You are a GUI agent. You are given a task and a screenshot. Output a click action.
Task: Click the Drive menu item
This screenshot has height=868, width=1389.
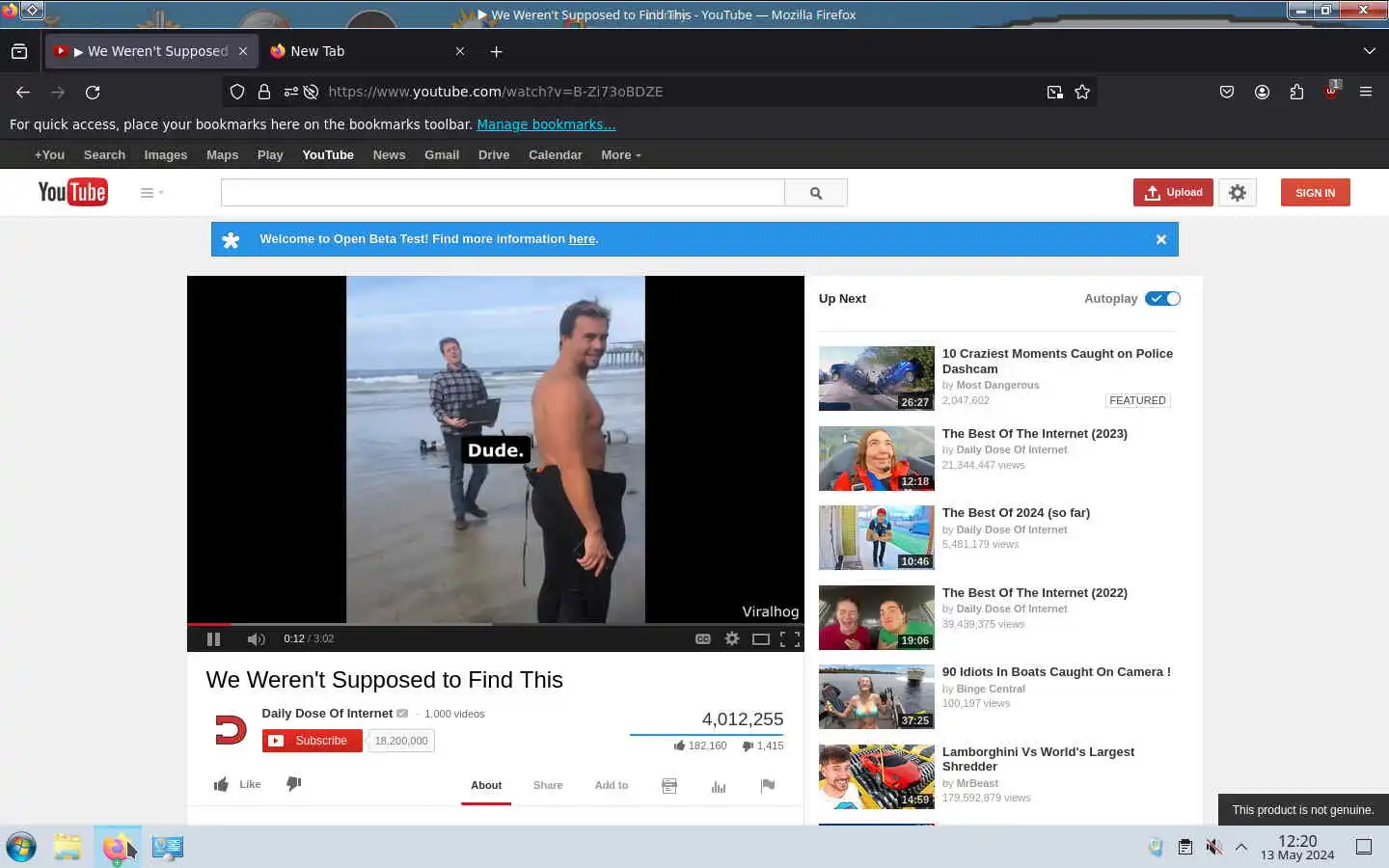click(x=494, y=154)
